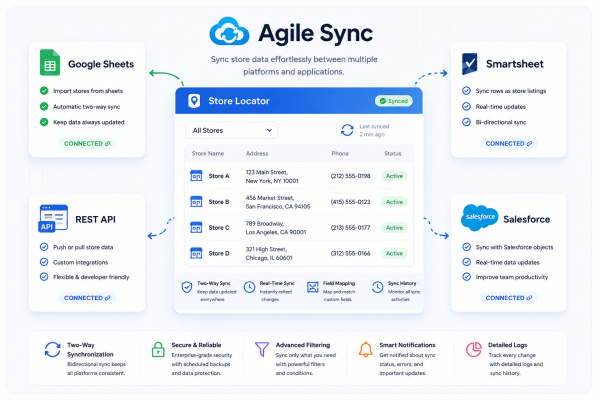Click checkmark next to Automatic two-way sync

tap(44, 106)
